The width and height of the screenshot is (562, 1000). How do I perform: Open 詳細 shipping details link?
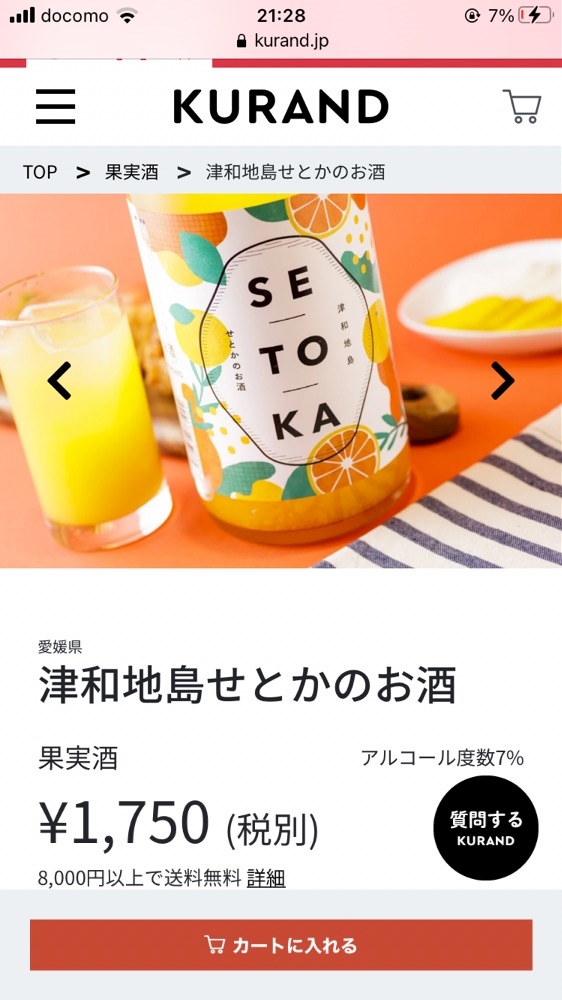pos(266,878)
